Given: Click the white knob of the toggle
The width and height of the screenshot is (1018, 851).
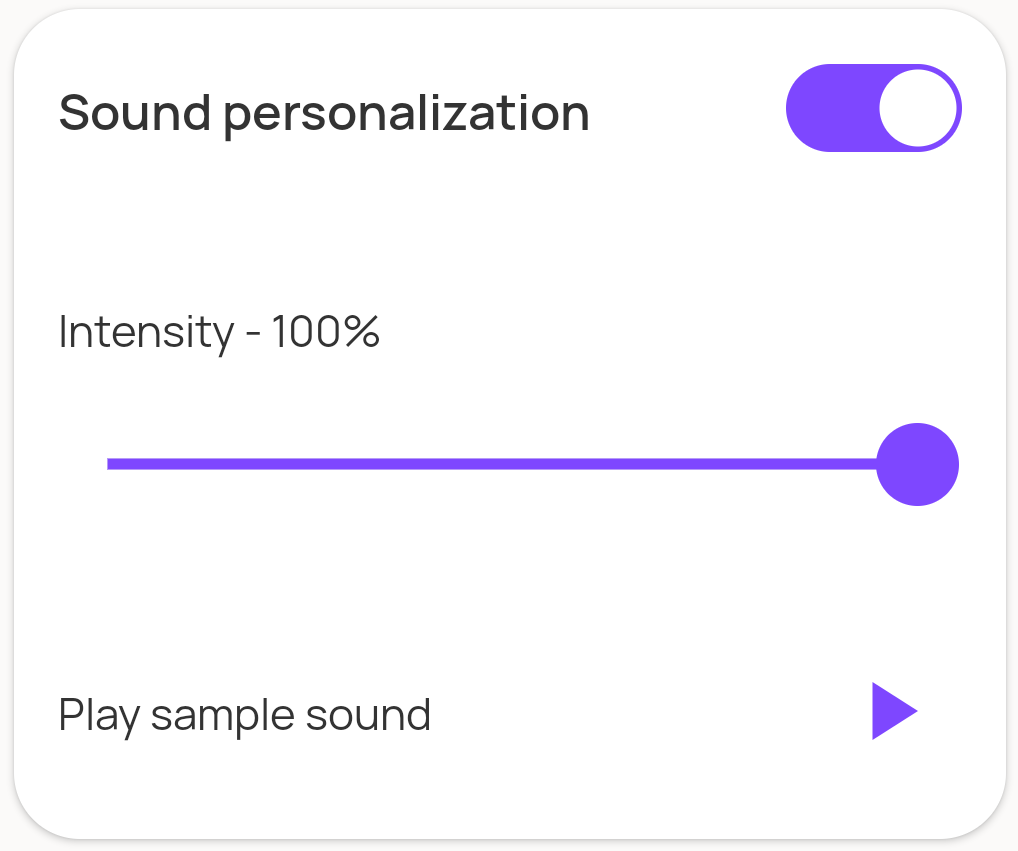Looking at the screenshot, I should (x=918, y=108).
